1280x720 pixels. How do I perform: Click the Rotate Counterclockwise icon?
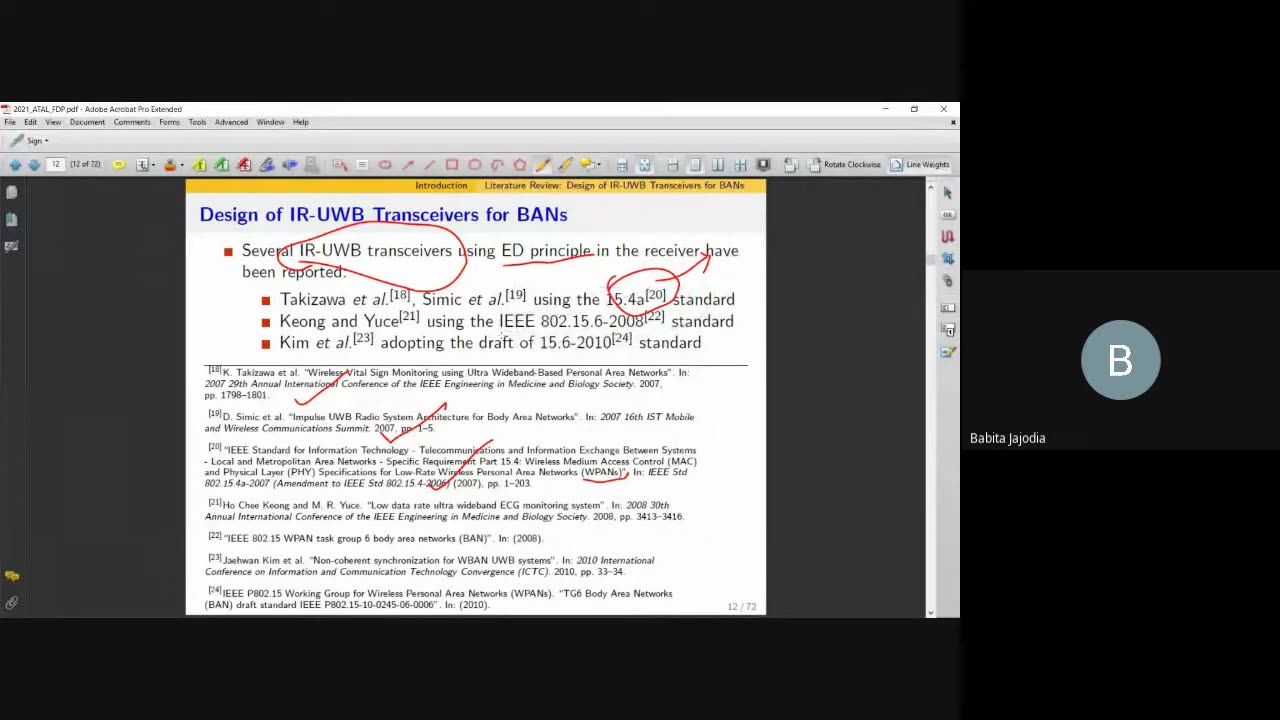point(790,165)
